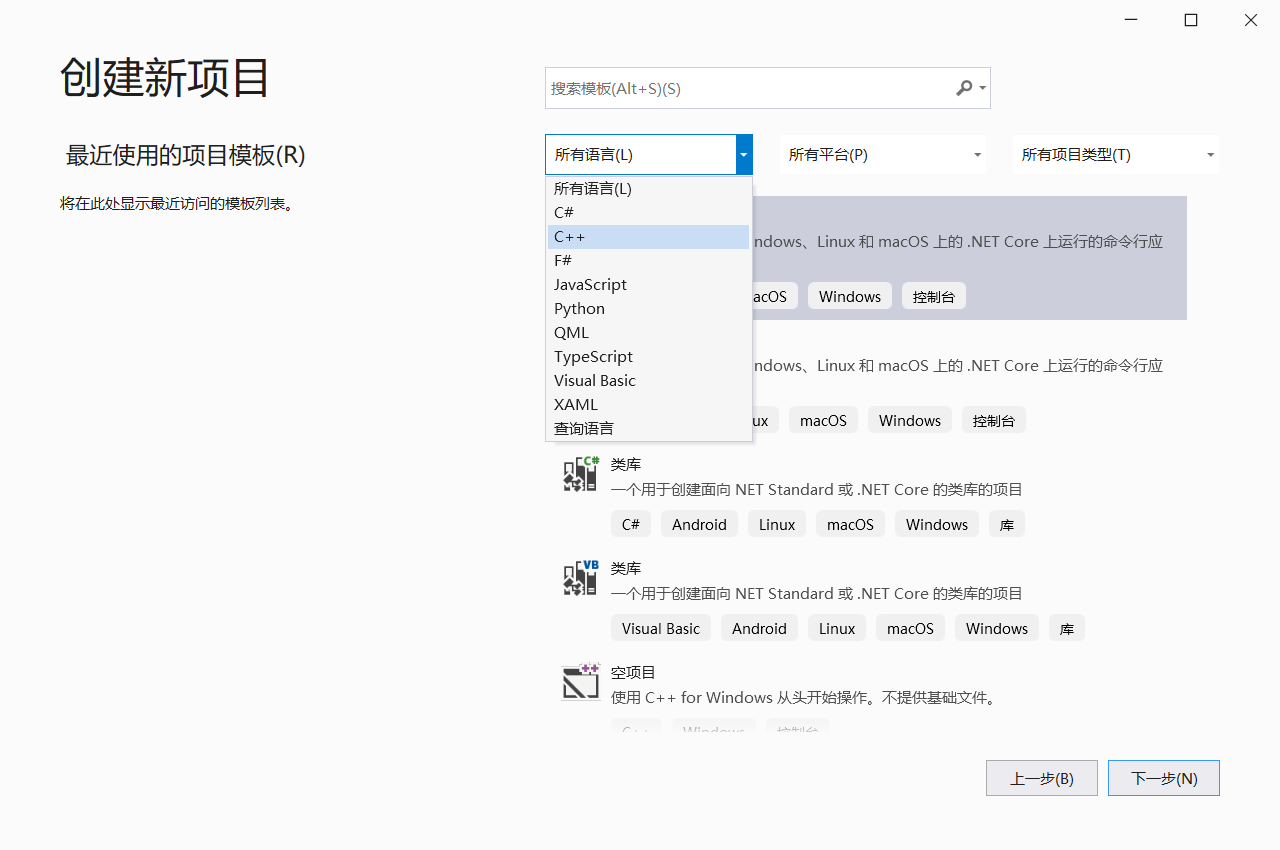Choose Visual Basic in the language list
1280x850 pixels.
(648, 380)
